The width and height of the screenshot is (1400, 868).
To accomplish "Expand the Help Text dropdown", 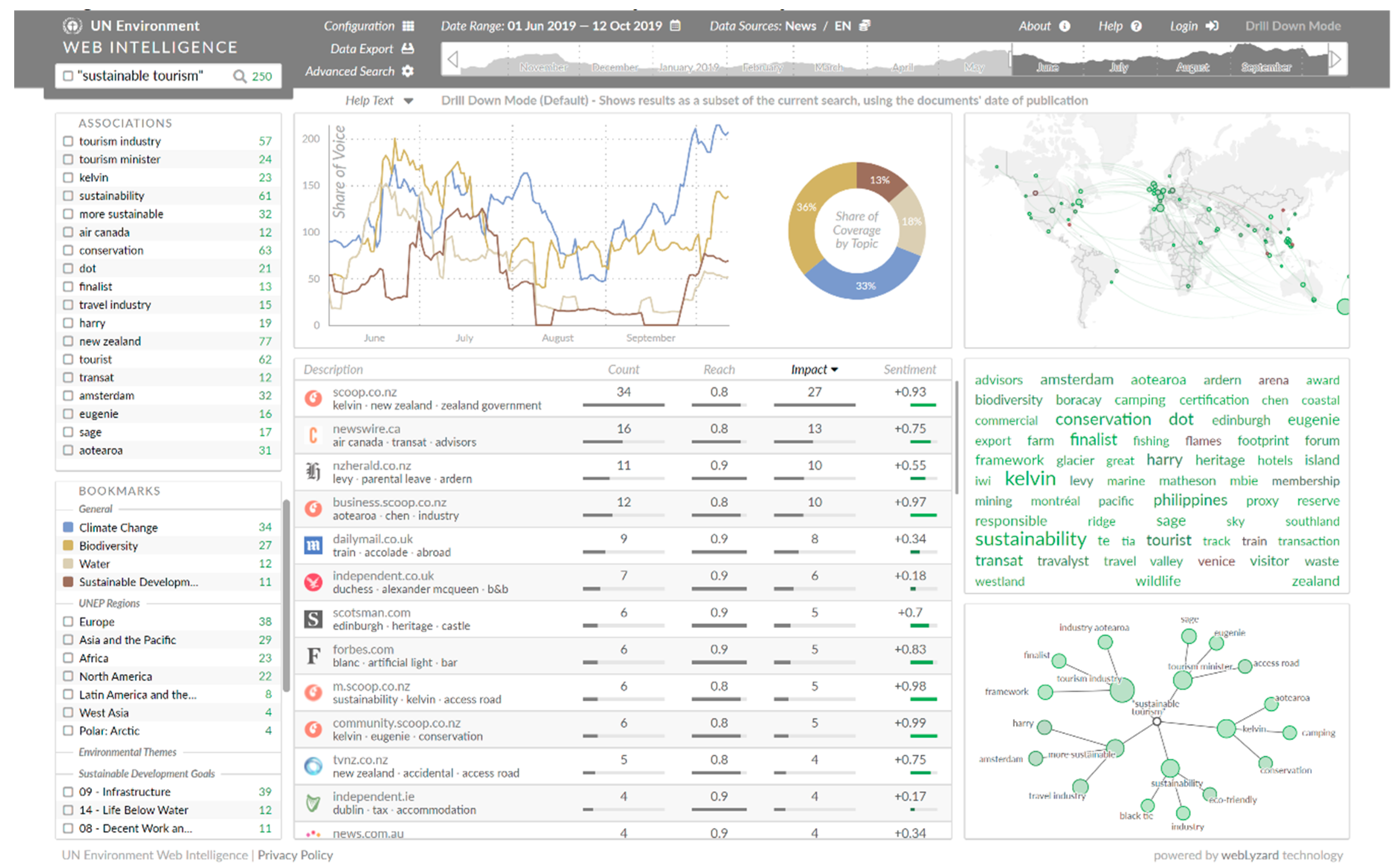I will tap(408, 101).
